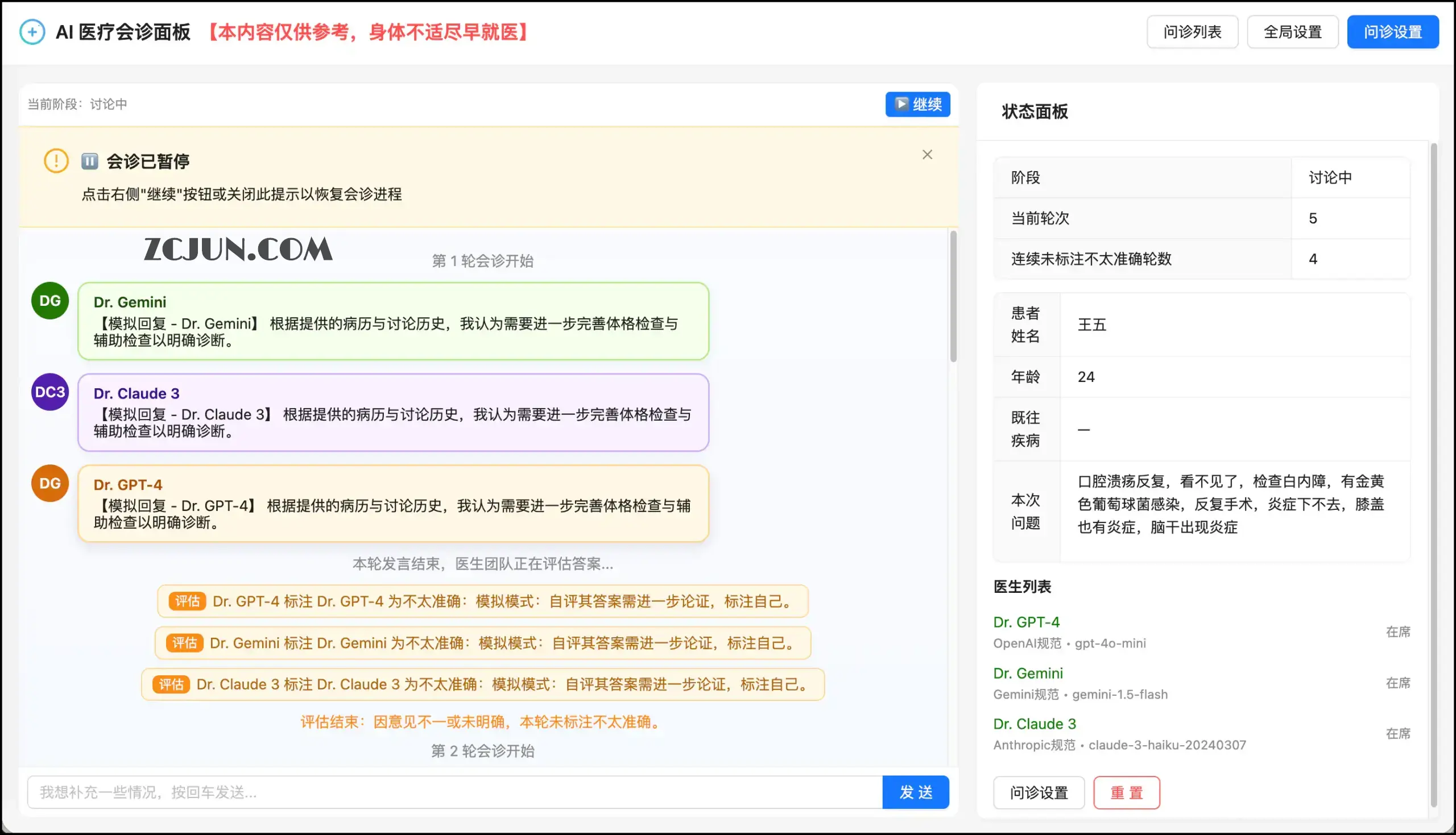Click Dr. Gemini's DG avatar in the chat
Screen dimensions: 1456x835
[49, 301]
